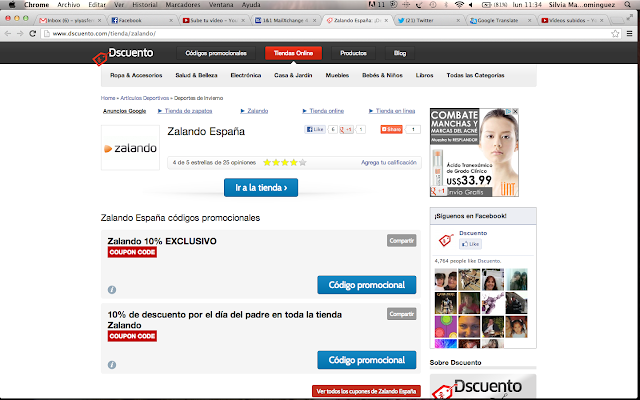Viewport: 640px width, 400px height.
Task: Open Ropa & Accesorios category
Action: pyautogui.click(x=136, y=75)
